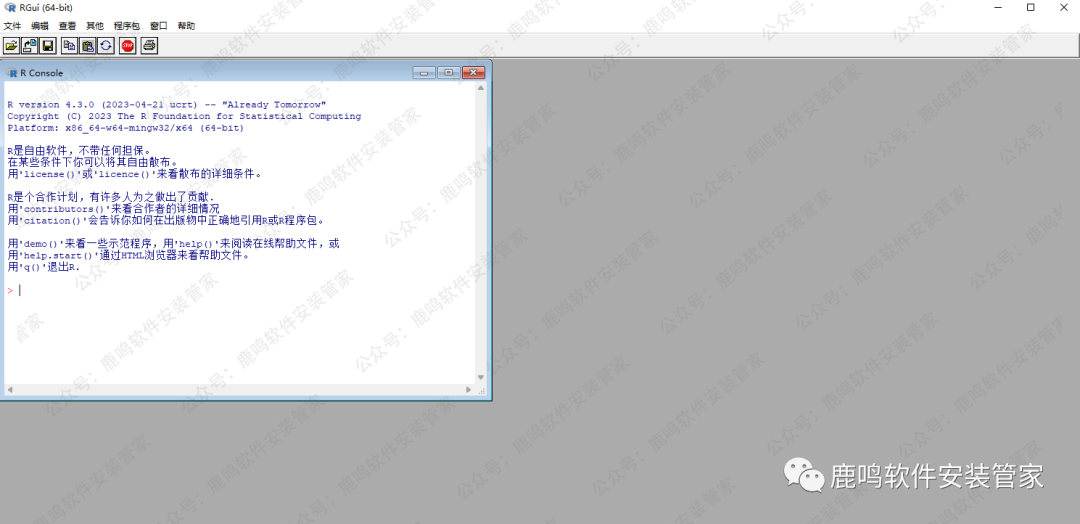Open the 查看 menu
Screen dimensions: 1080x524
(x=68, y=26)
